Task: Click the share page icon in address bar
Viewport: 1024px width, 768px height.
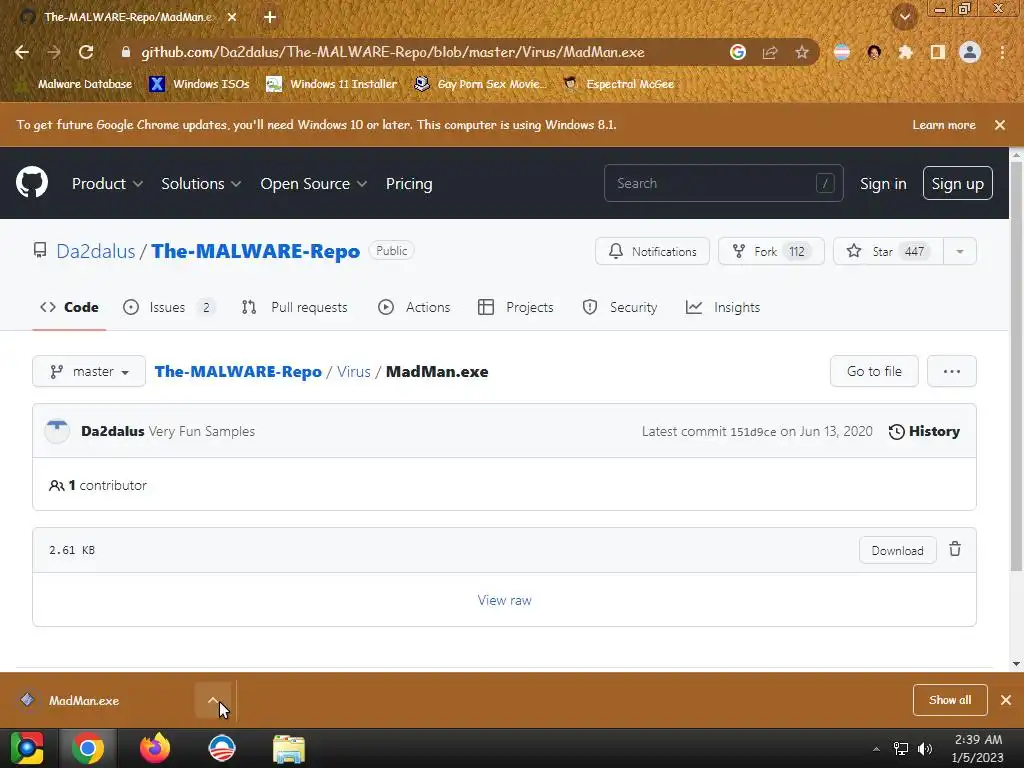Action: (x=770, y=52)
